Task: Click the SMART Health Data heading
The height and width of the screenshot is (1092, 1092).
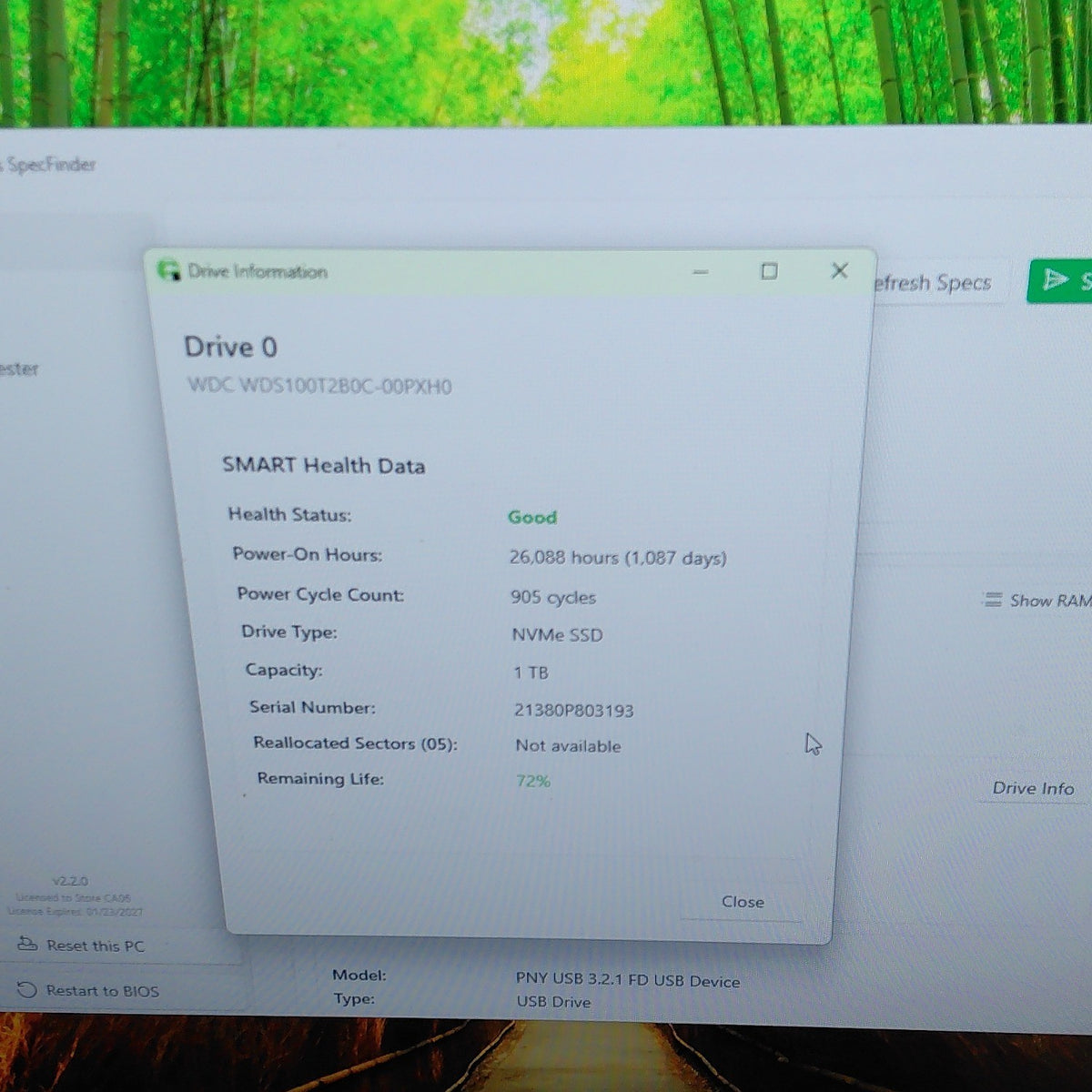Action: click(323, 466)
